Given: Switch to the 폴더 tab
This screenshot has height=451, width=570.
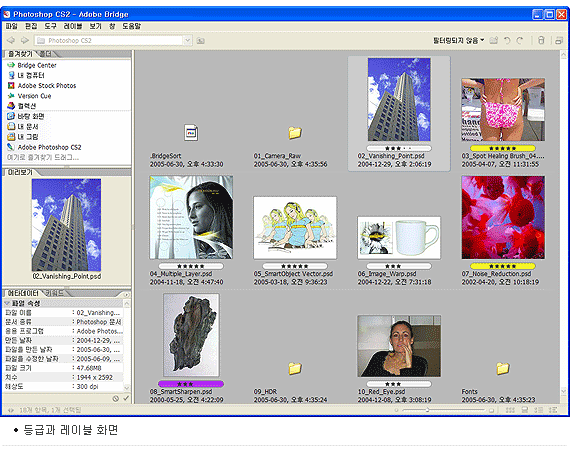Looking at the screenshot, I should [x=46, y=54].
